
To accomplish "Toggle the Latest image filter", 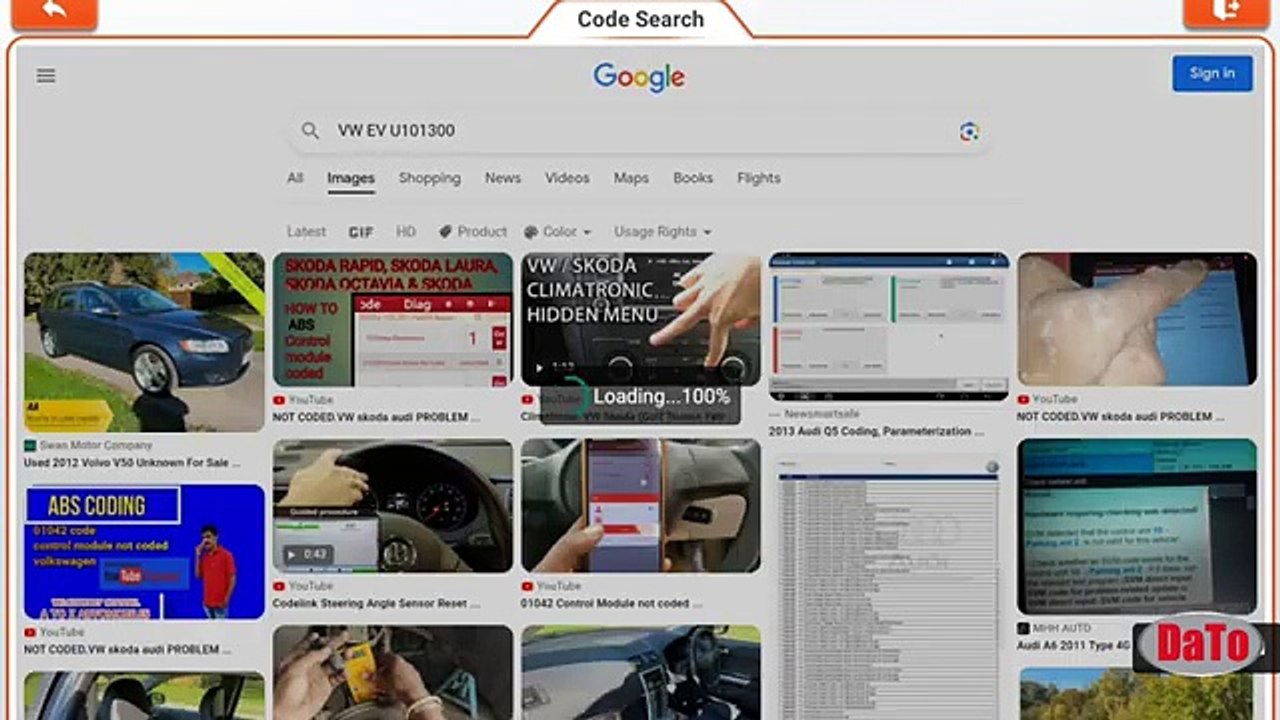I will pyautogui.click(x=306, y=232).
